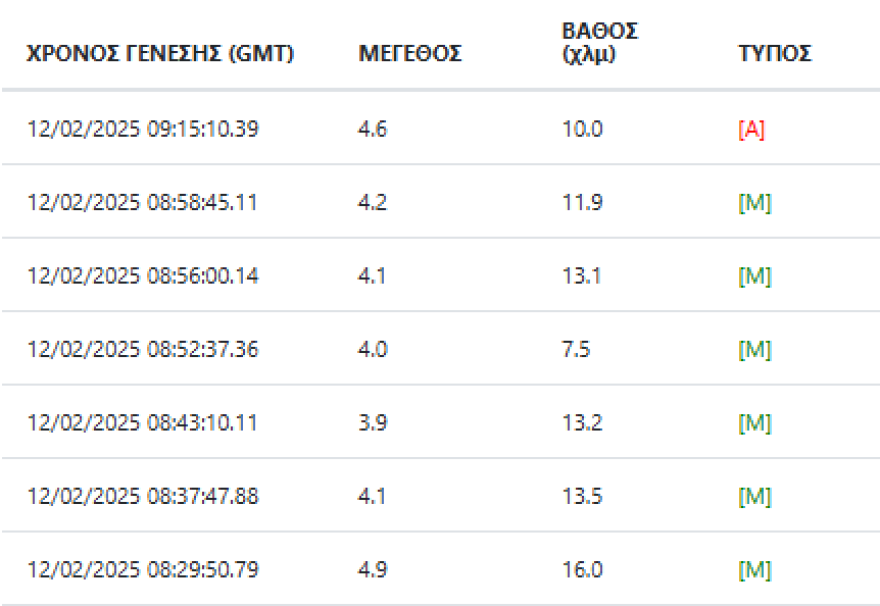Click the magnitude 4.9 value

(x=372, y=570)
